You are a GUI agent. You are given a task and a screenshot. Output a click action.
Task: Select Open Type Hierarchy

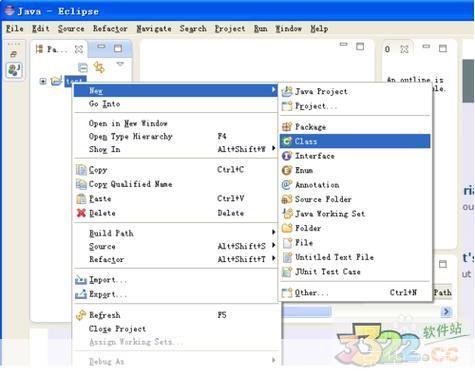coord(130,137)
